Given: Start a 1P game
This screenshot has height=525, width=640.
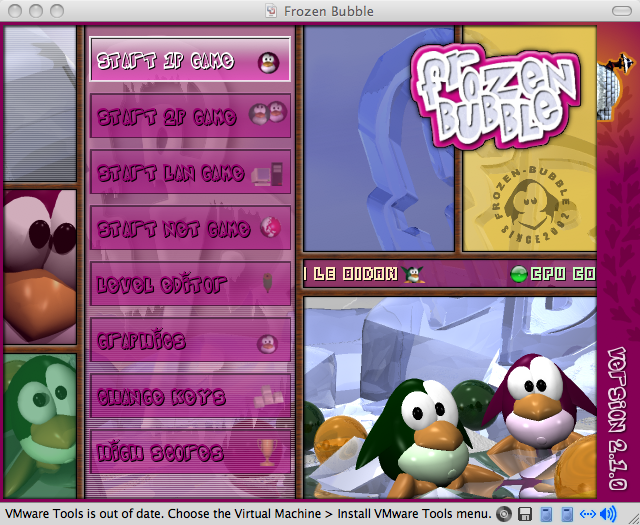Looking at the screenshot, I should pyautogui.click(x=190, y=60).
